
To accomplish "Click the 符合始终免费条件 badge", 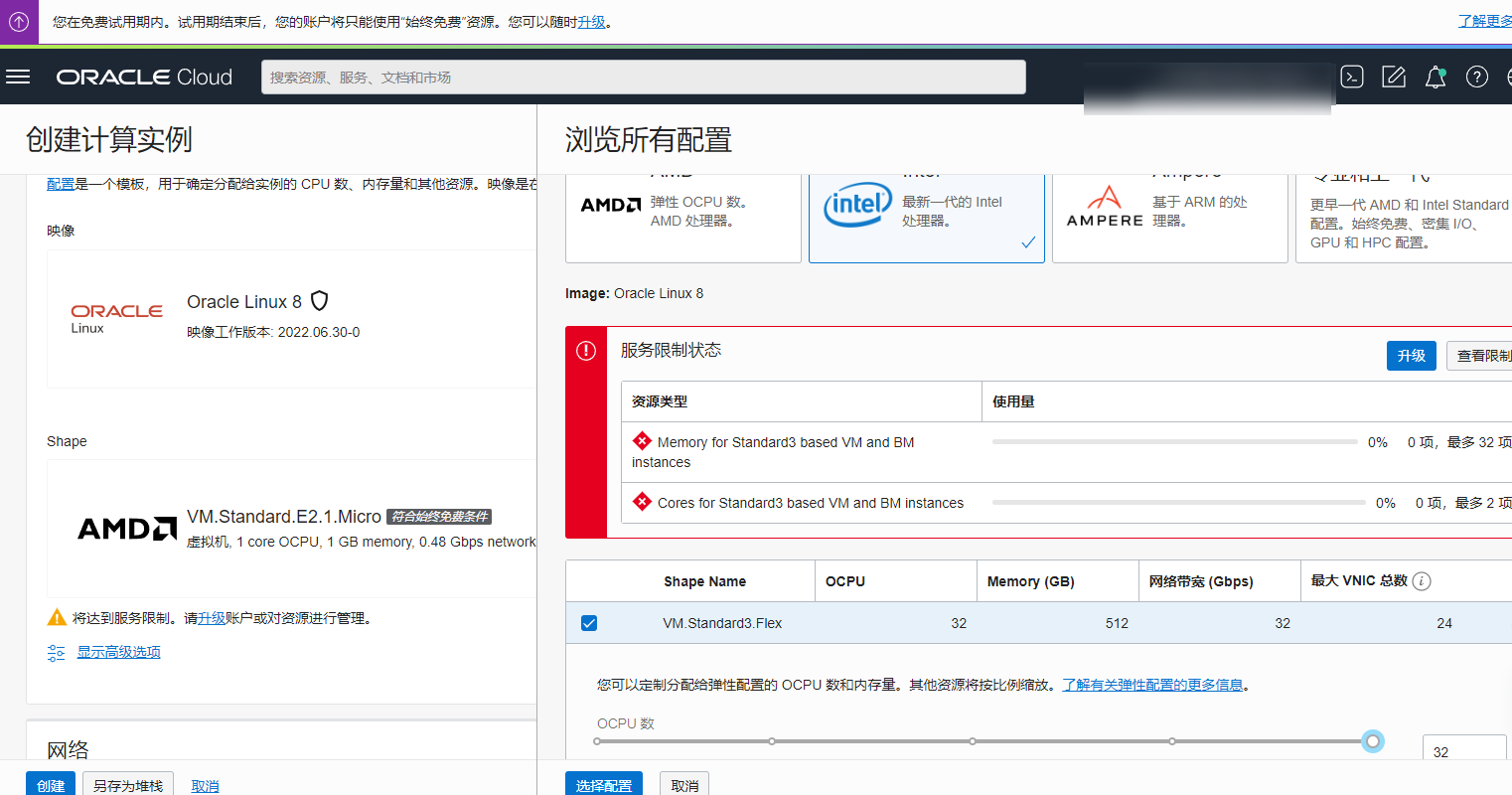I will coord(439,517).
